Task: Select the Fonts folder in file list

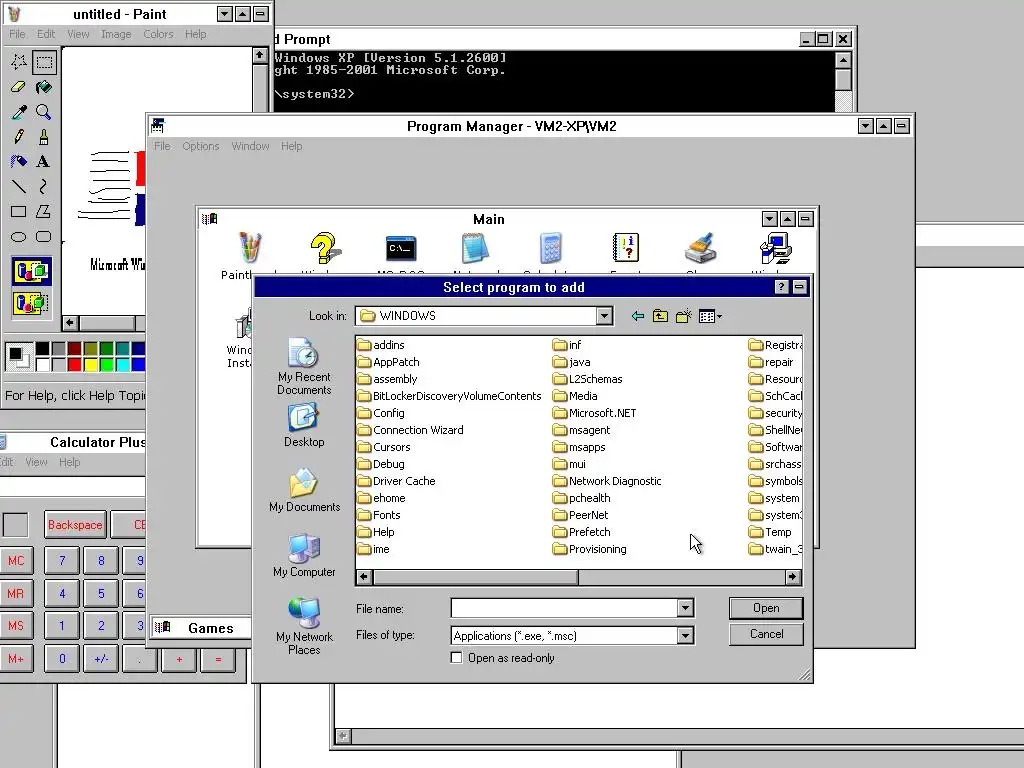Action: point(379,515)
